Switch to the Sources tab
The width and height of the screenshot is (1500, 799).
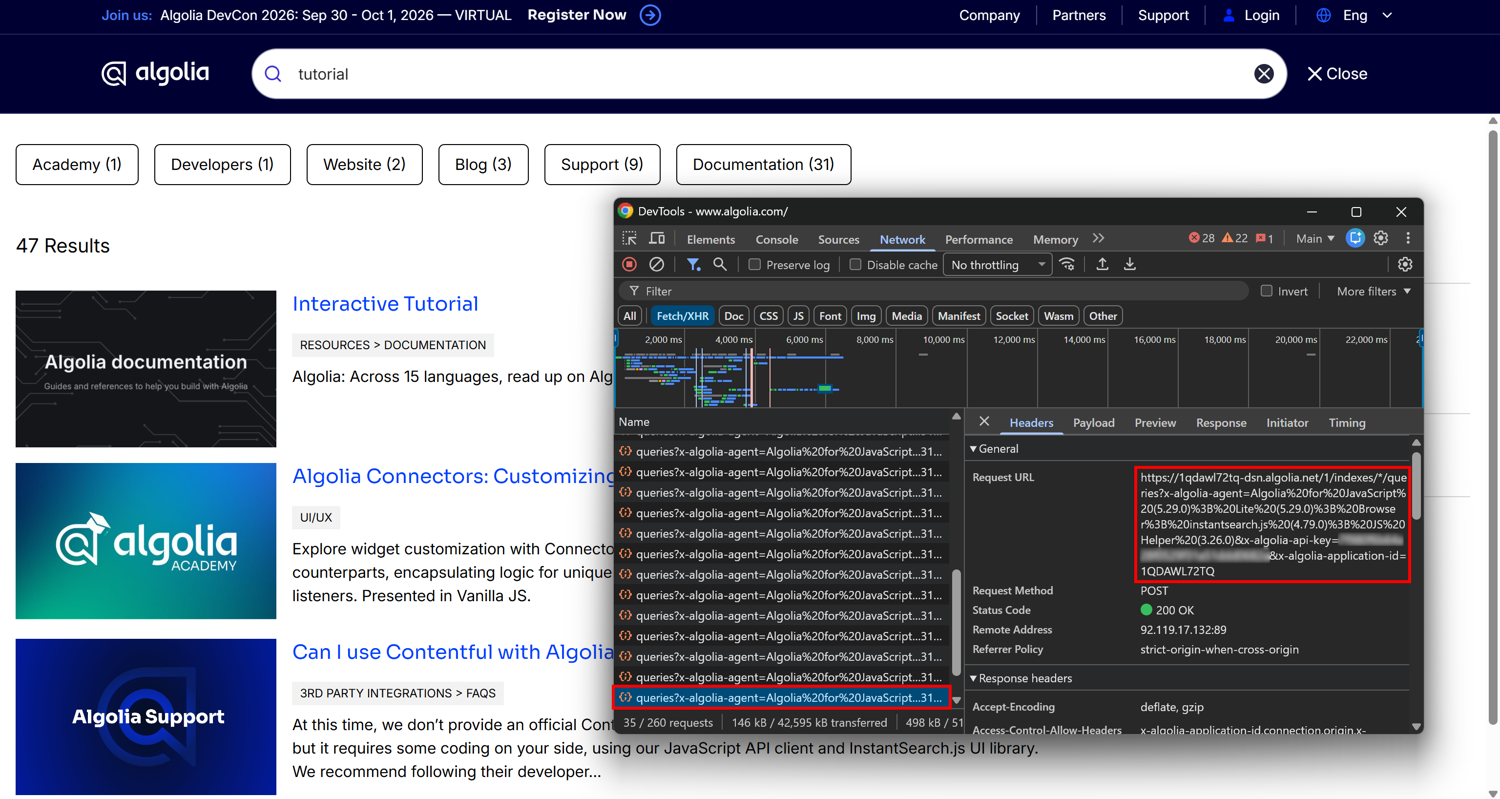tap(839, 239)
